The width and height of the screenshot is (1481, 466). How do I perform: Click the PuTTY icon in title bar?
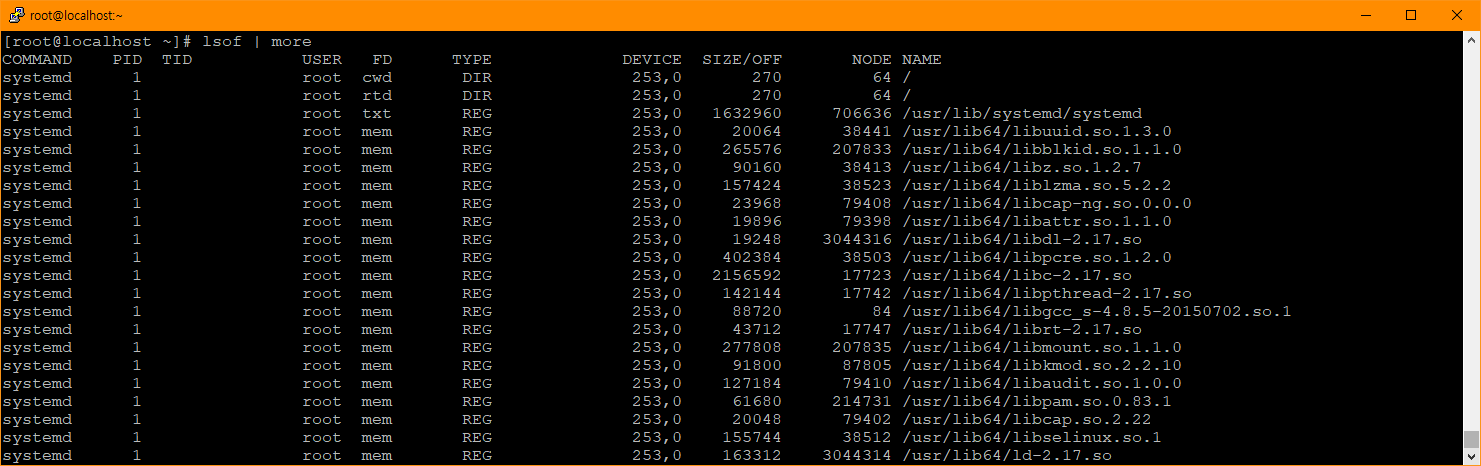click(15, 15)
